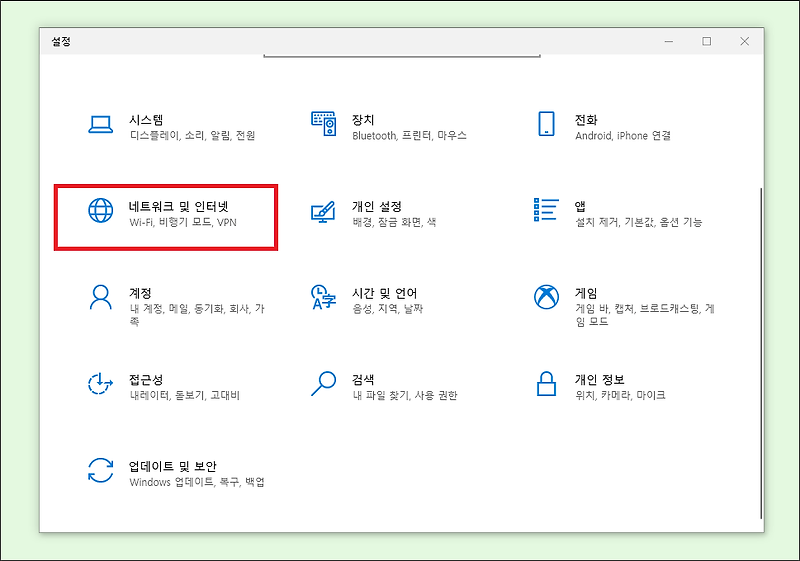Go to 장치 settings title

coord(363,120)
